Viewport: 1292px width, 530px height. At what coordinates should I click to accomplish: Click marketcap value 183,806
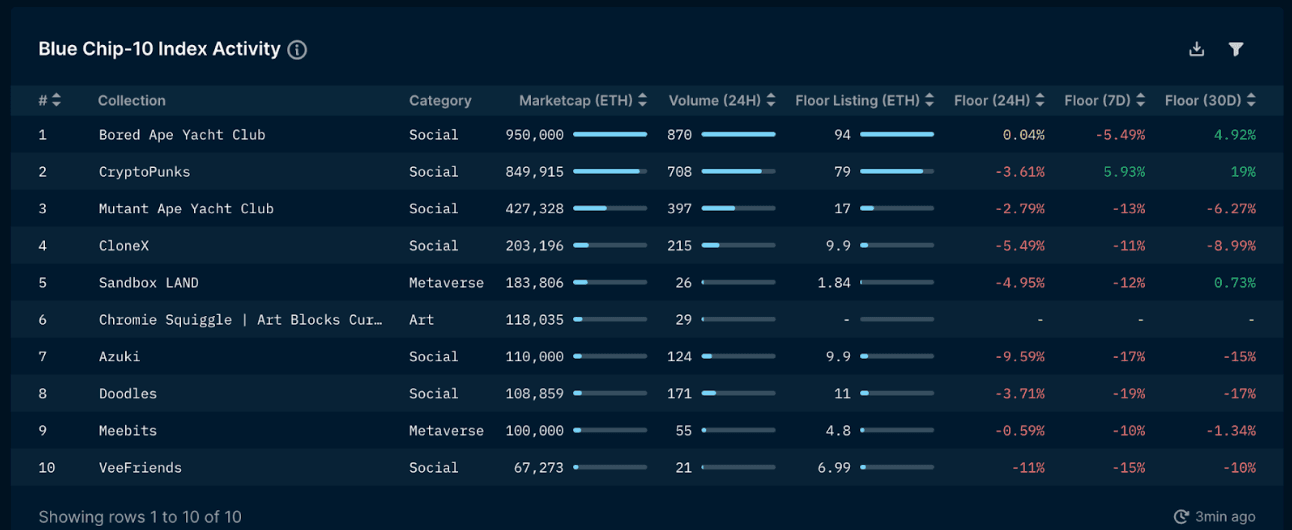click(535, 283)
